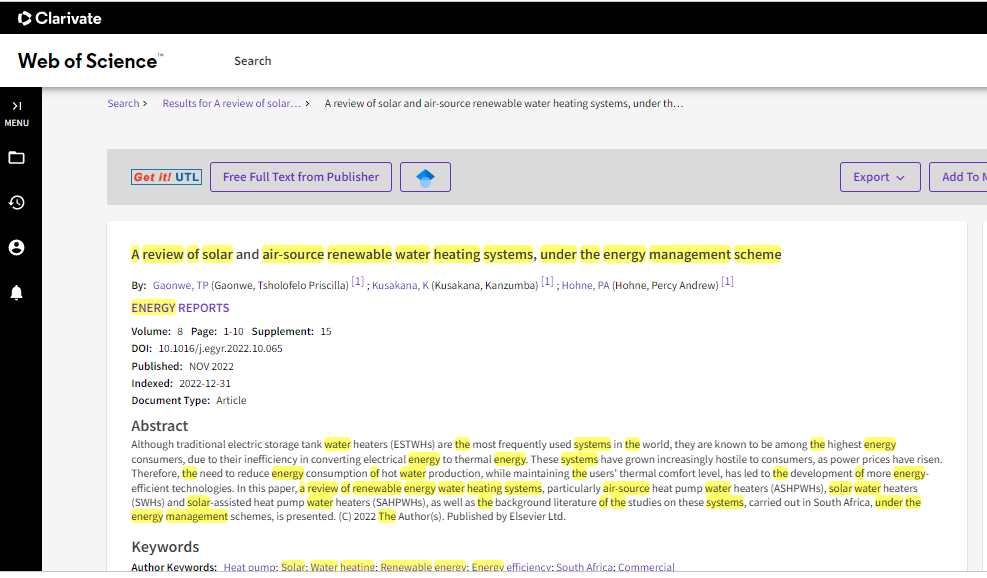Return to Results for A review breadcrumb

click(231, 104)
